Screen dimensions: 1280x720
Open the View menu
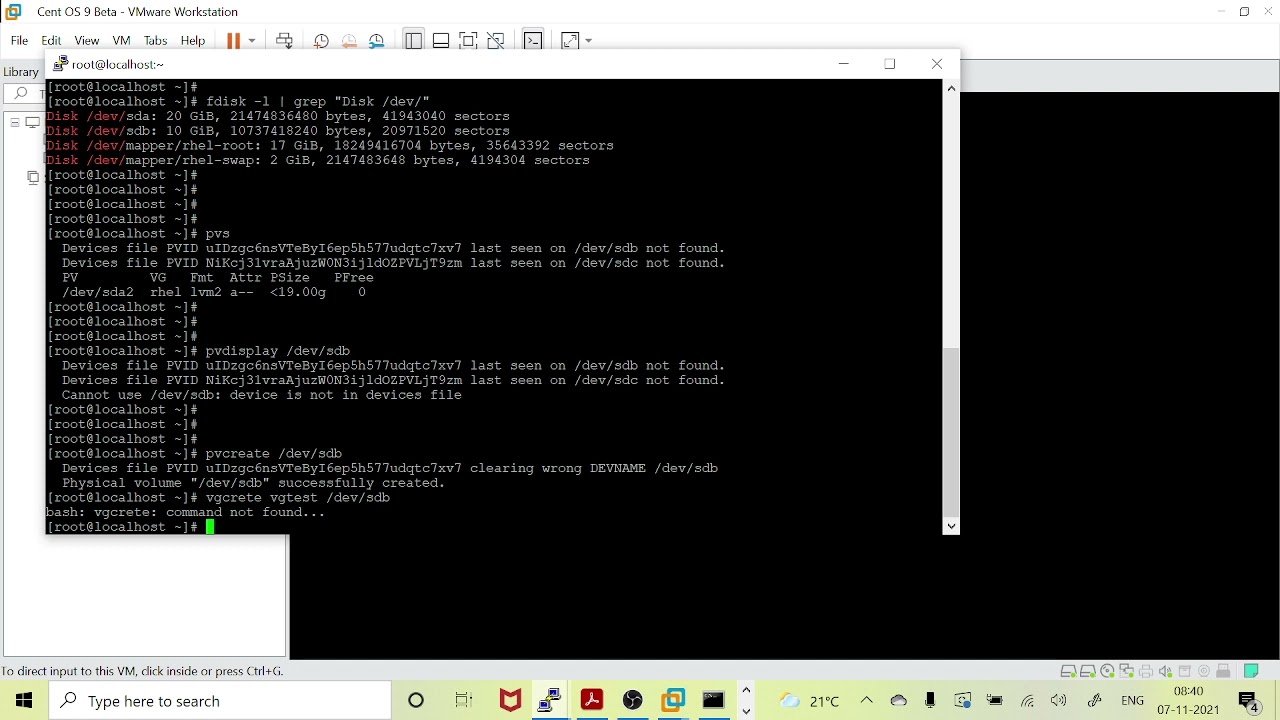click(x=87, y=41)
